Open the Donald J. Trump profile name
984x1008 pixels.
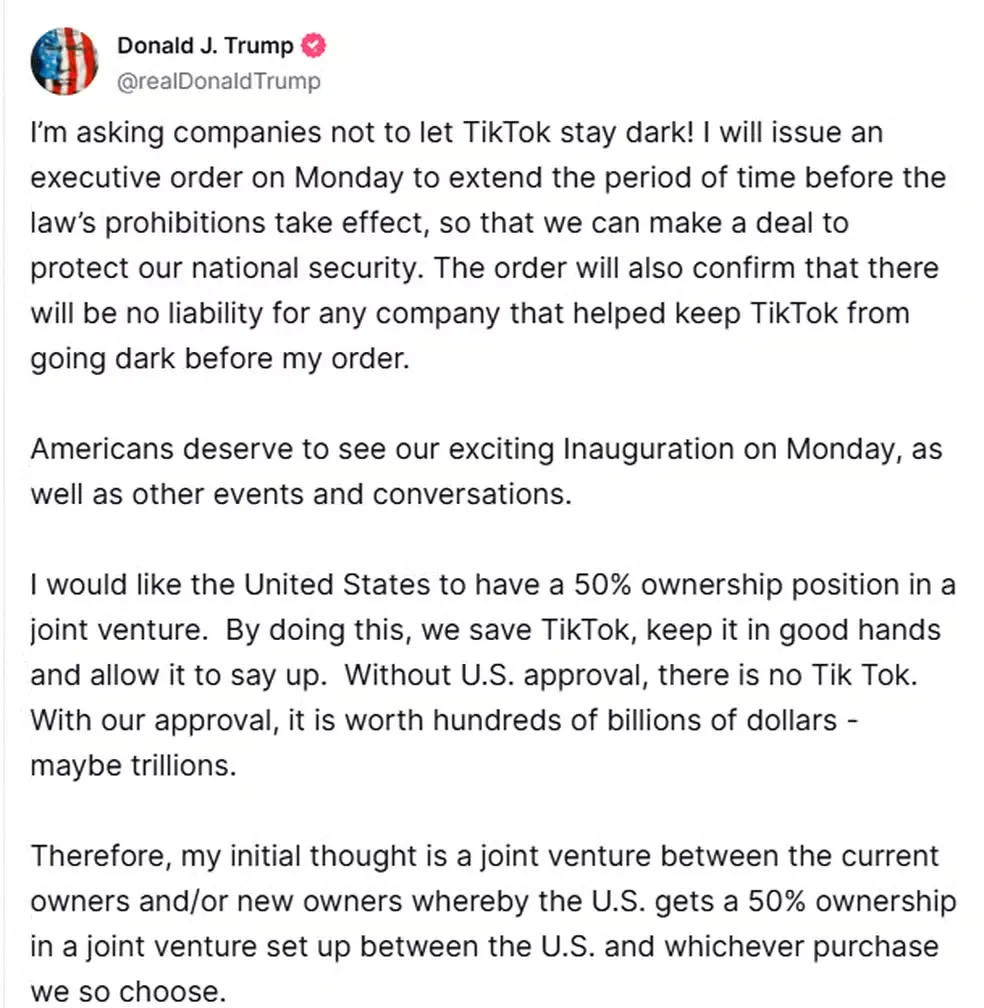click(x=205, y=44)
